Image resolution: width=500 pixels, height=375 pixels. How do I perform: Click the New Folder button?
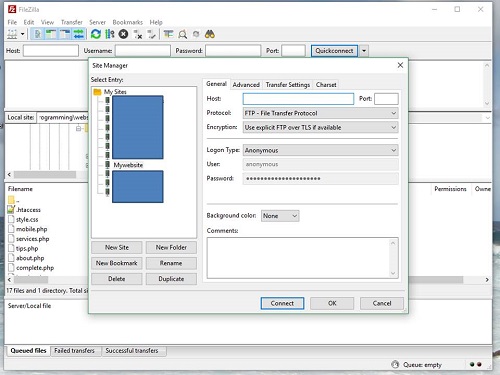tap(171, 248)
